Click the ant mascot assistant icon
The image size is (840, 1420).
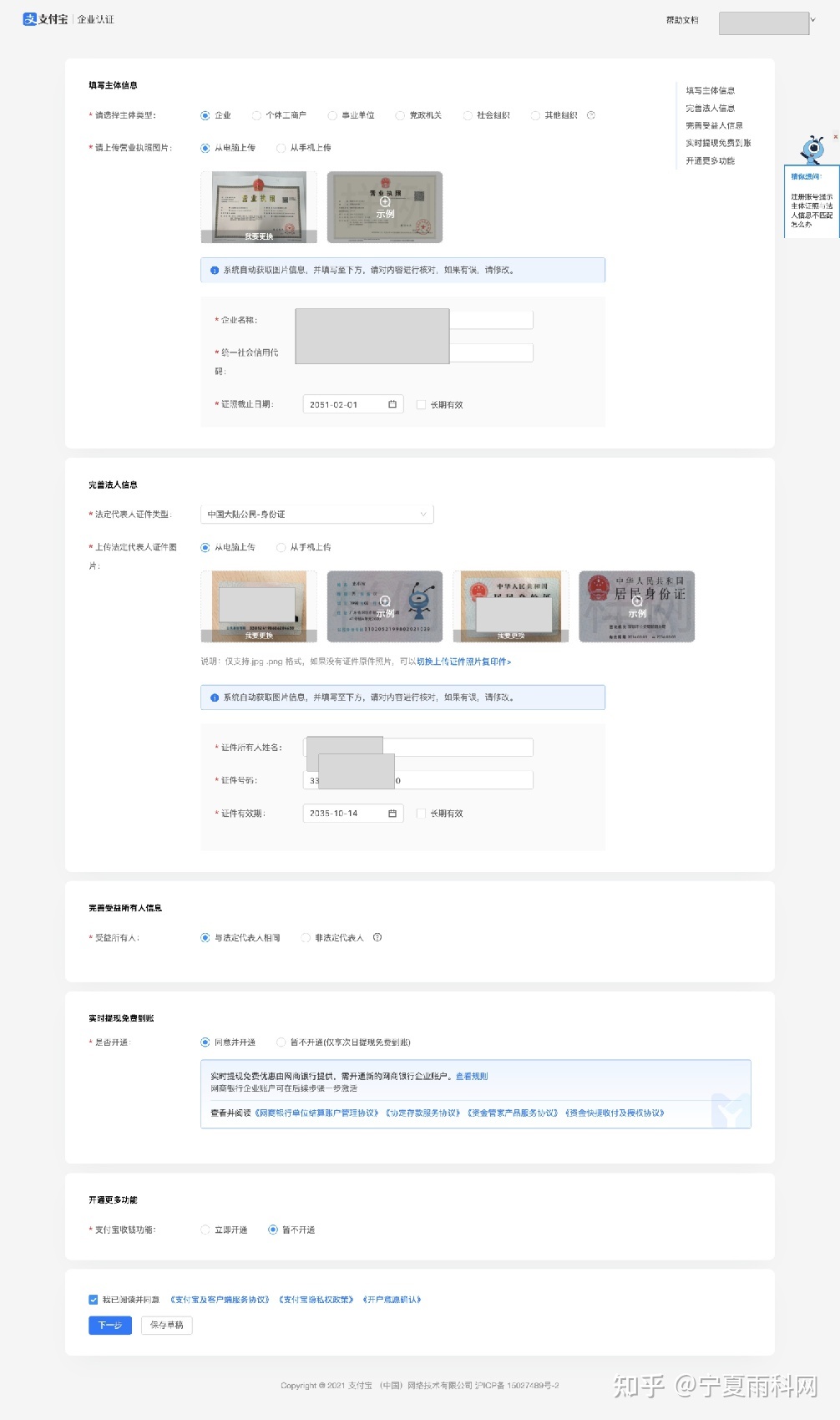click(812, 149)
